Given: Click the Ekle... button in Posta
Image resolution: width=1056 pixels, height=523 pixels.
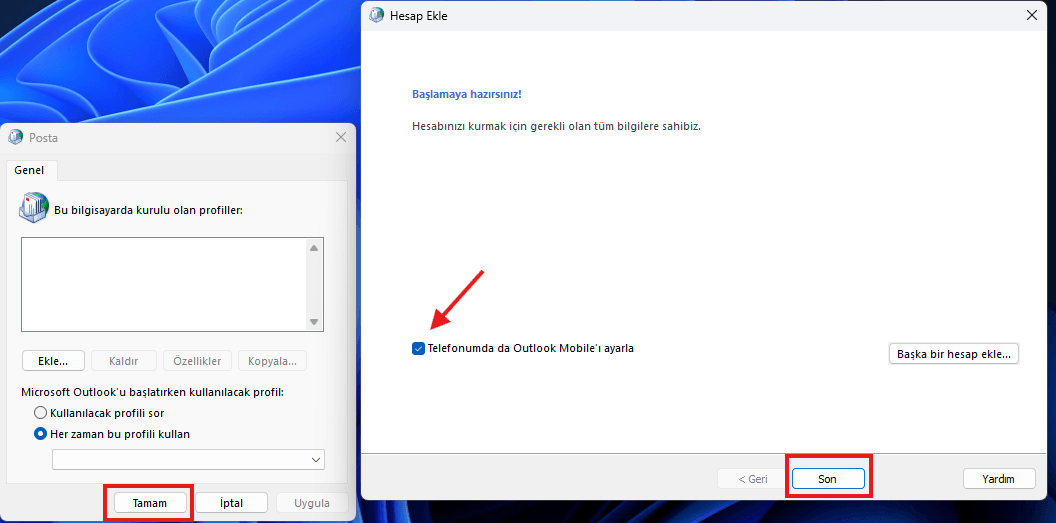Looking at the screenshot, I should click(53, 361).
